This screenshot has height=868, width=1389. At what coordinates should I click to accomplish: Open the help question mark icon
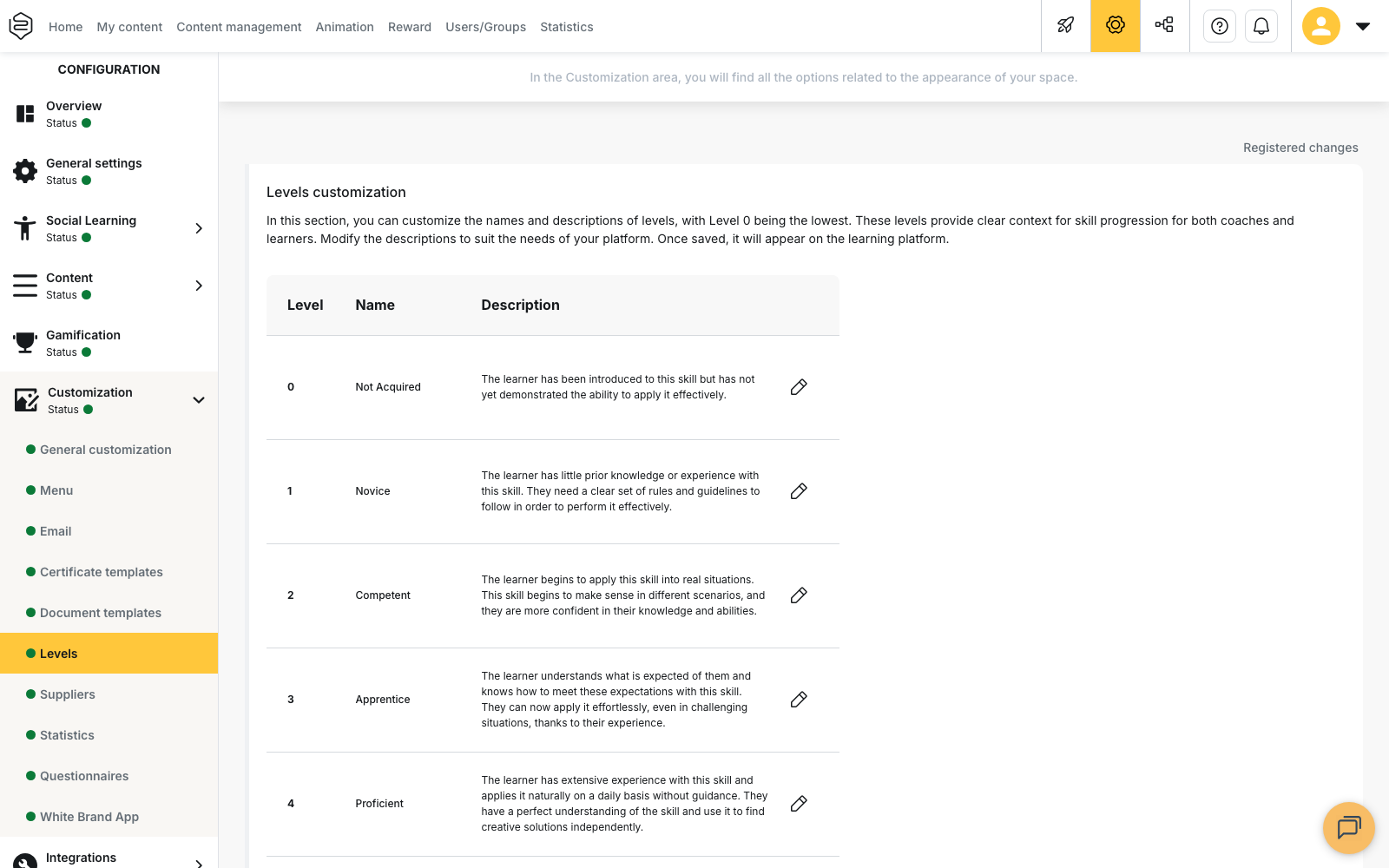click(1220, 26)
